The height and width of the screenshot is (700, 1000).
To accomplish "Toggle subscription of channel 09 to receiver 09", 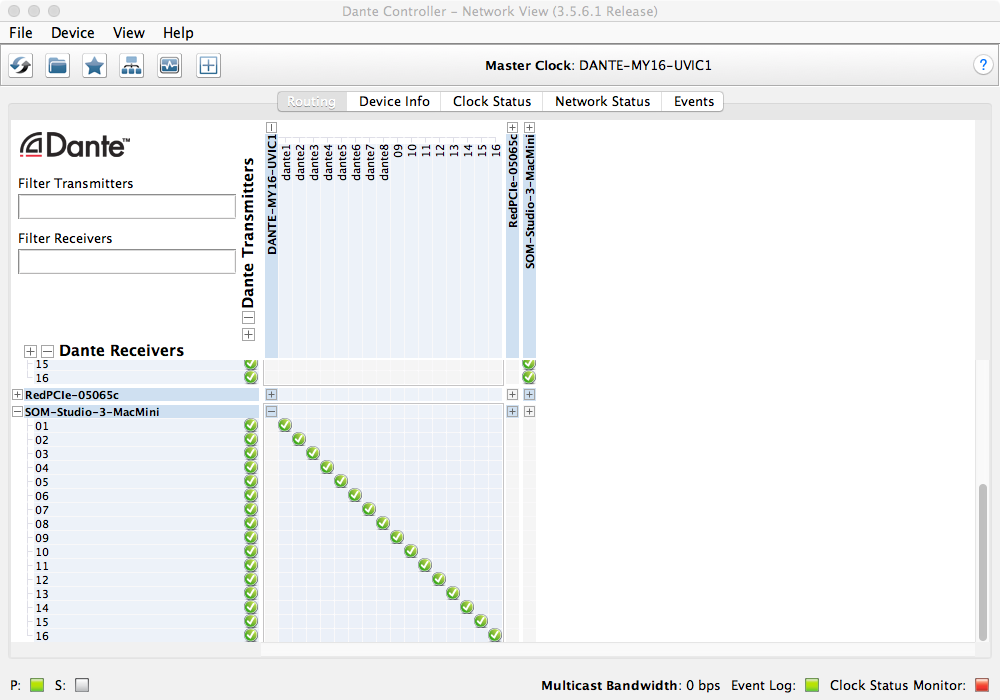I will coord(397,537).
